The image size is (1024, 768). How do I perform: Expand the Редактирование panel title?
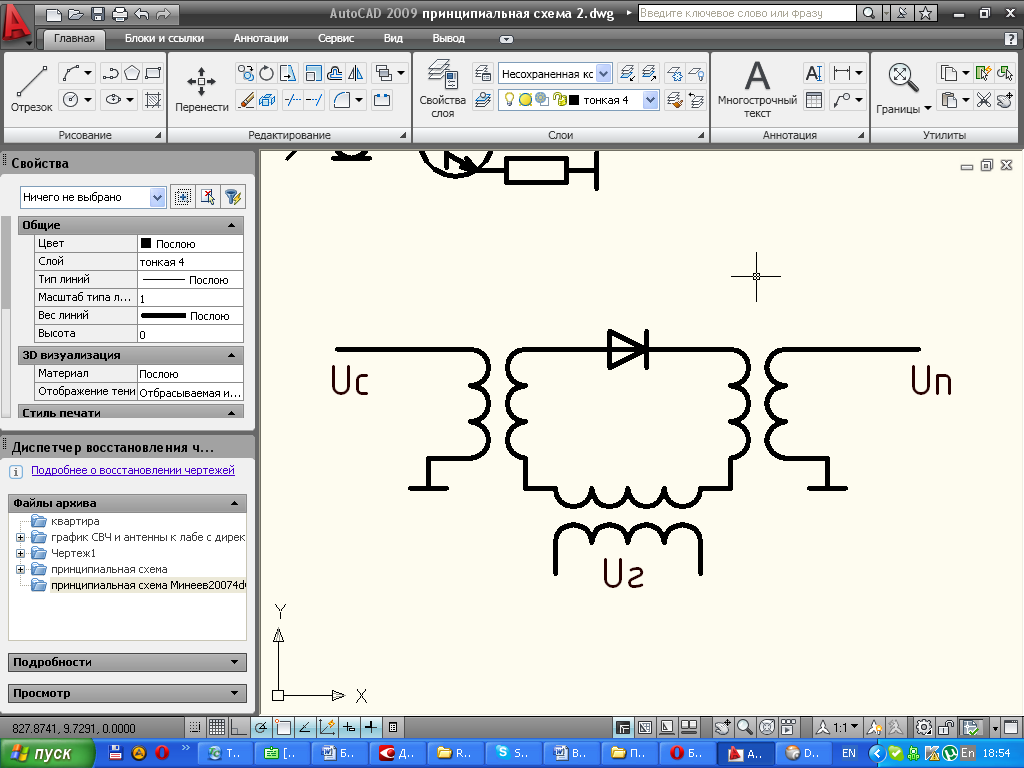point(289,135)
